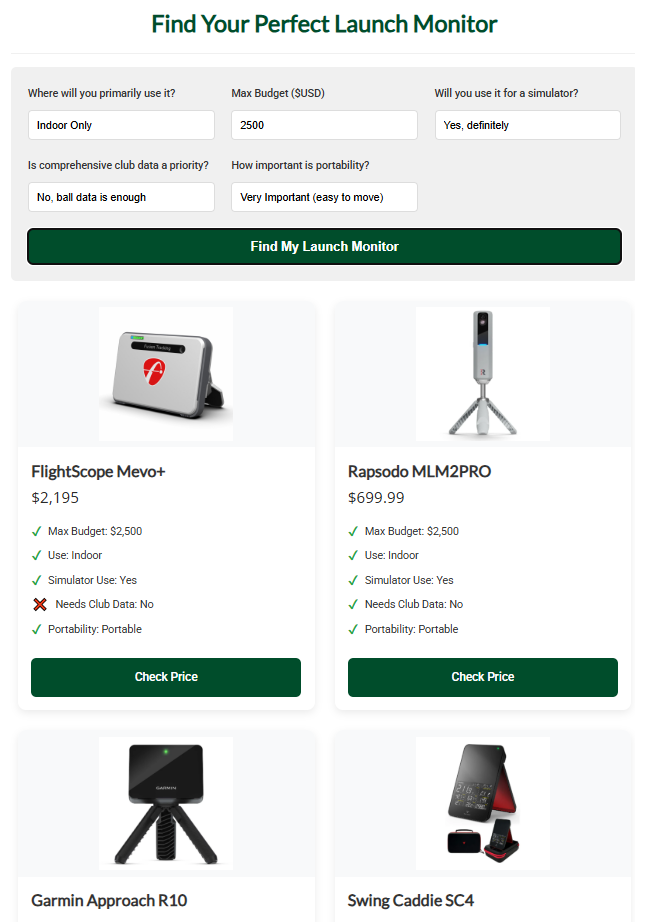Open the Indoor Only usage dropdown
Image resolution: width=648 pixels, height=922 pixels.
121,125
